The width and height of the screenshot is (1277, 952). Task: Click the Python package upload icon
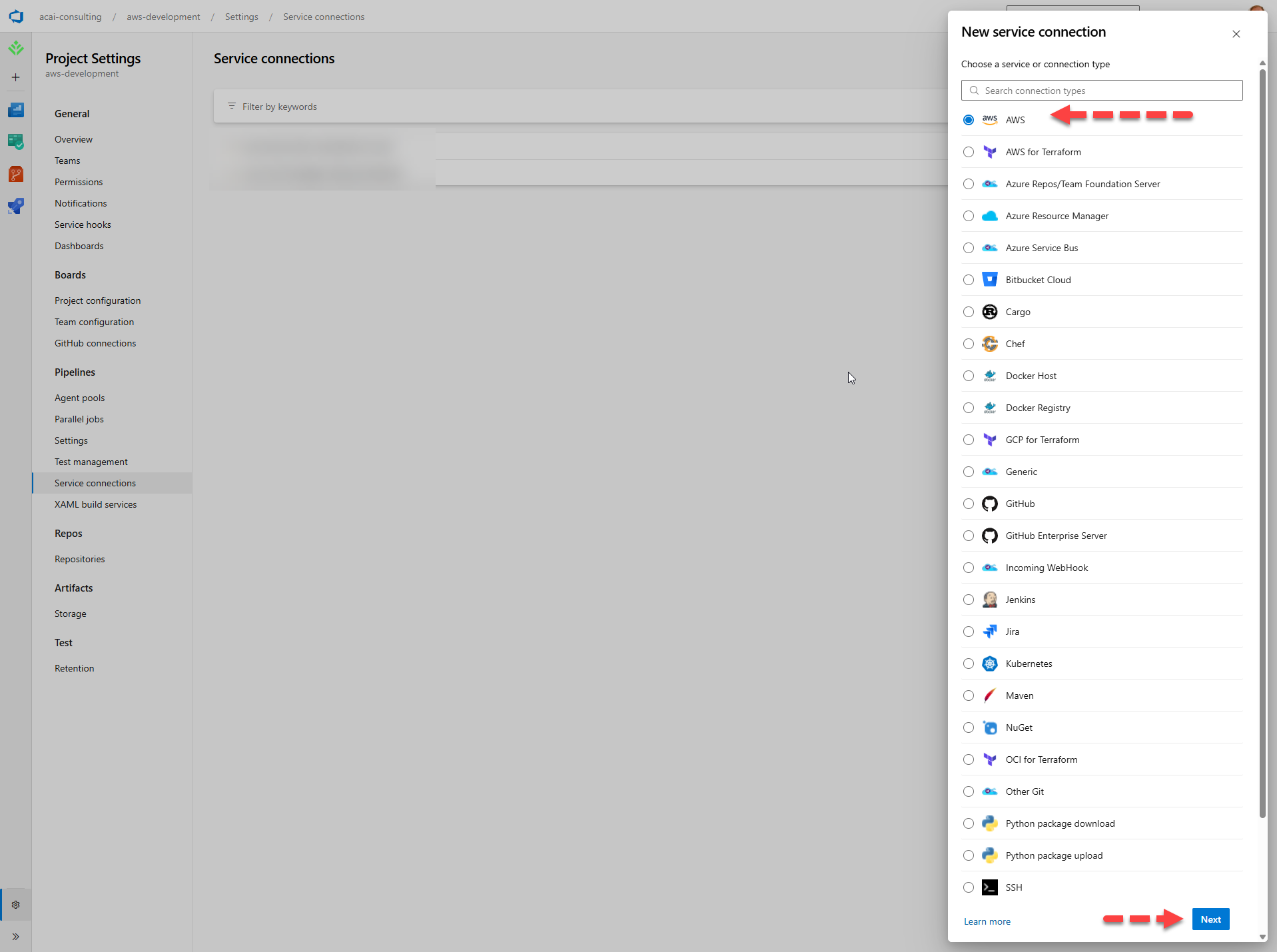pyautogui.click(x=990, y=855)
